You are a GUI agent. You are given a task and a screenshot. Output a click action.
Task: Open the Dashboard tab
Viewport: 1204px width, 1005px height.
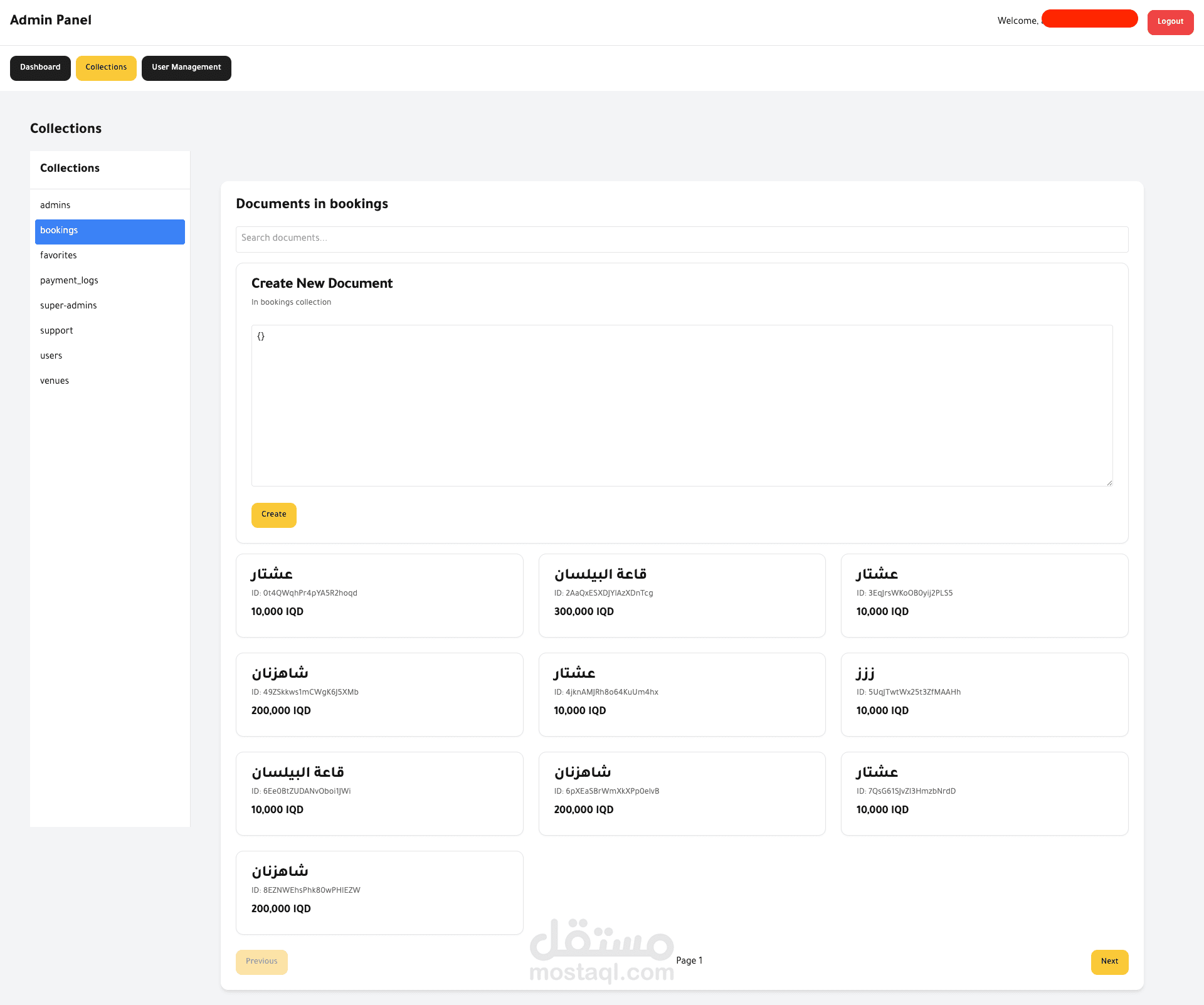40,68
